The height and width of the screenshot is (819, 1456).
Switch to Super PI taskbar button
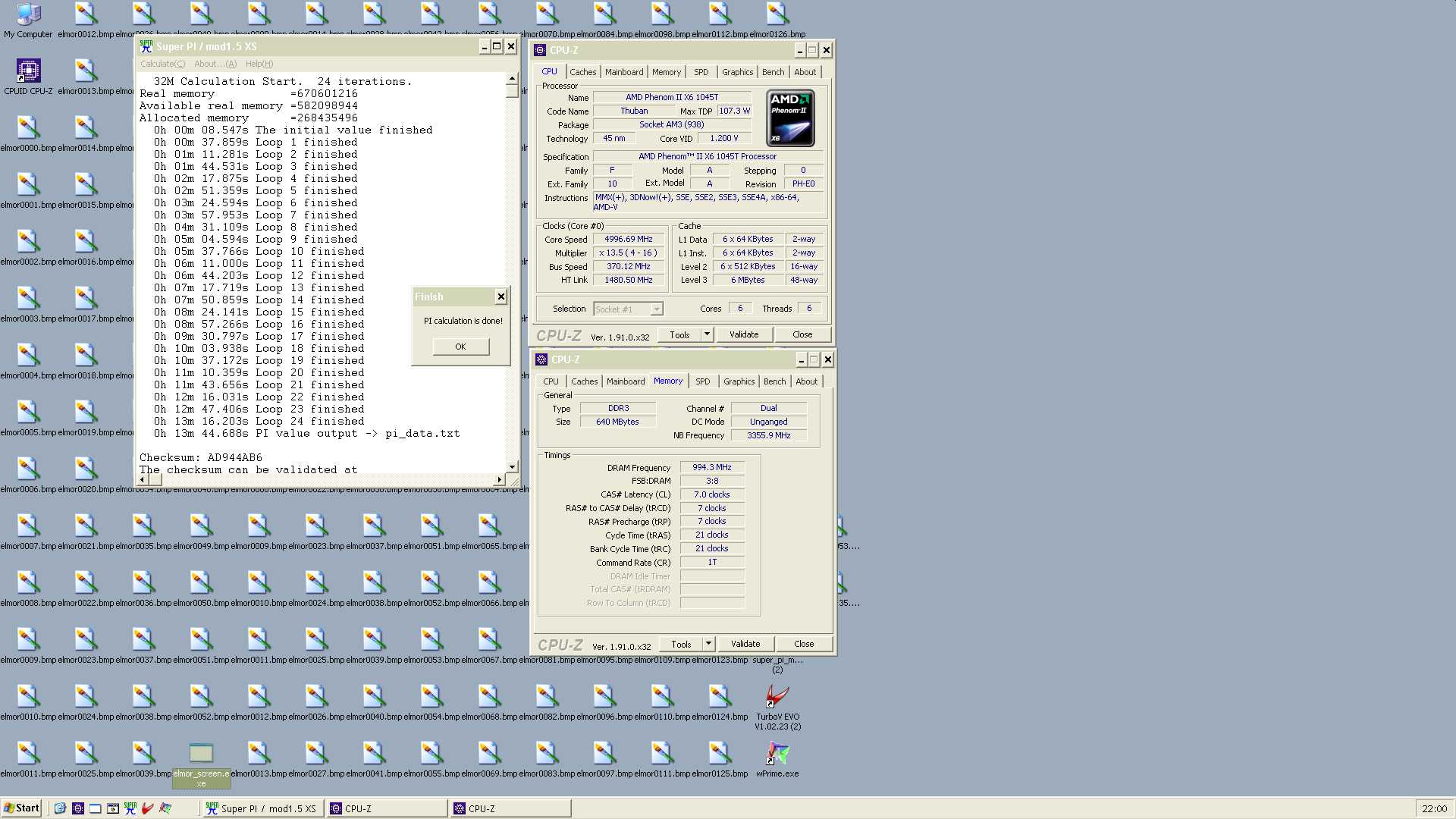click(x=262, y=808)
